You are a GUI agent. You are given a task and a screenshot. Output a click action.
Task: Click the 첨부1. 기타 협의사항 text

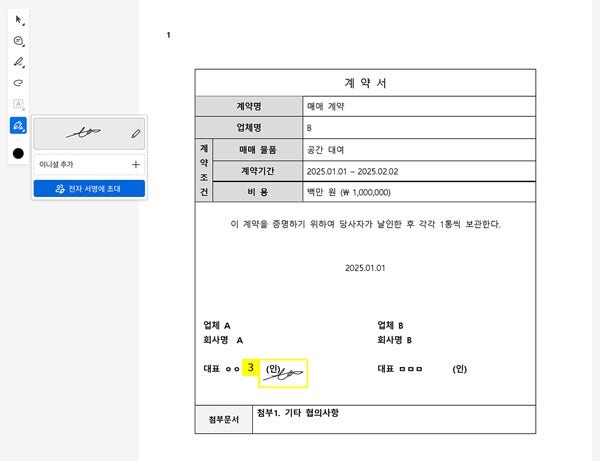pyautogui.click(x=298, y=413)
